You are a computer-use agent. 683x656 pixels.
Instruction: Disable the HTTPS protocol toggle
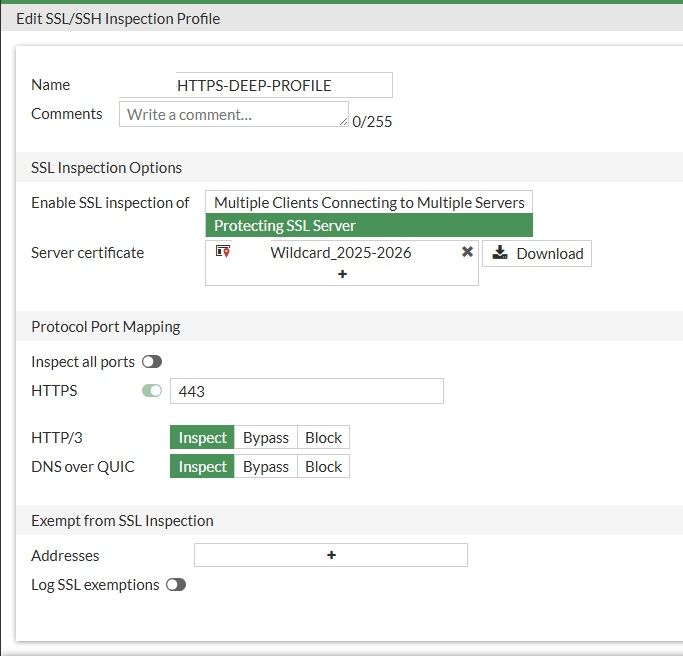(x=151, y=390)
